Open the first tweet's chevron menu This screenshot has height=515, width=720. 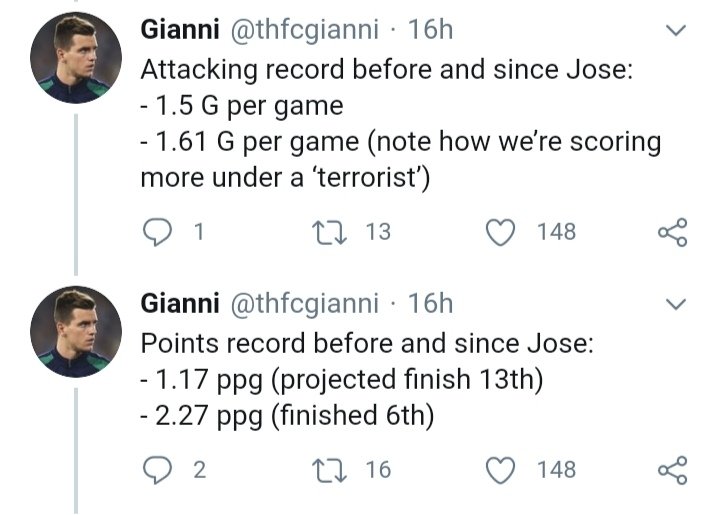676,33
